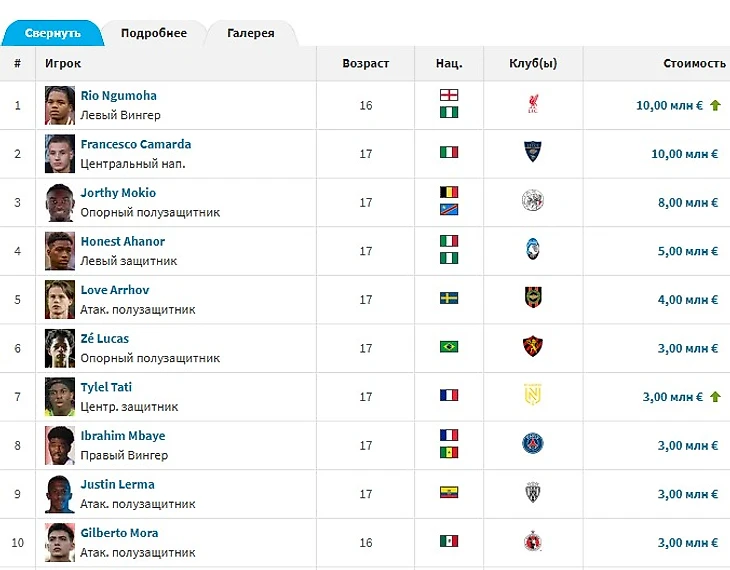
Task: Click the Nantes yellow club crest
Action: click(x=533, y=395)
